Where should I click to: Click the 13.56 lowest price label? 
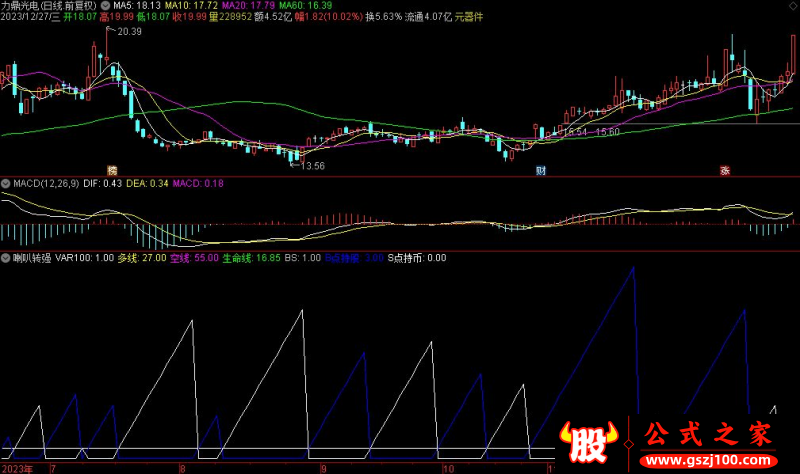click(312, 166)
